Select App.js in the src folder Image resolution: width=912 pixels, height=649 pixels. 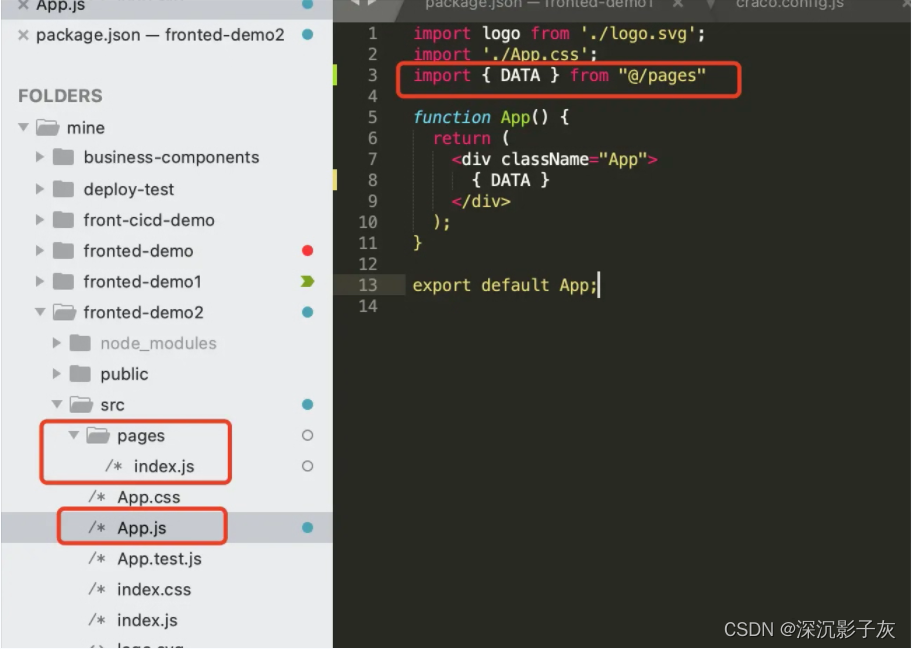[x=142, y=528]
